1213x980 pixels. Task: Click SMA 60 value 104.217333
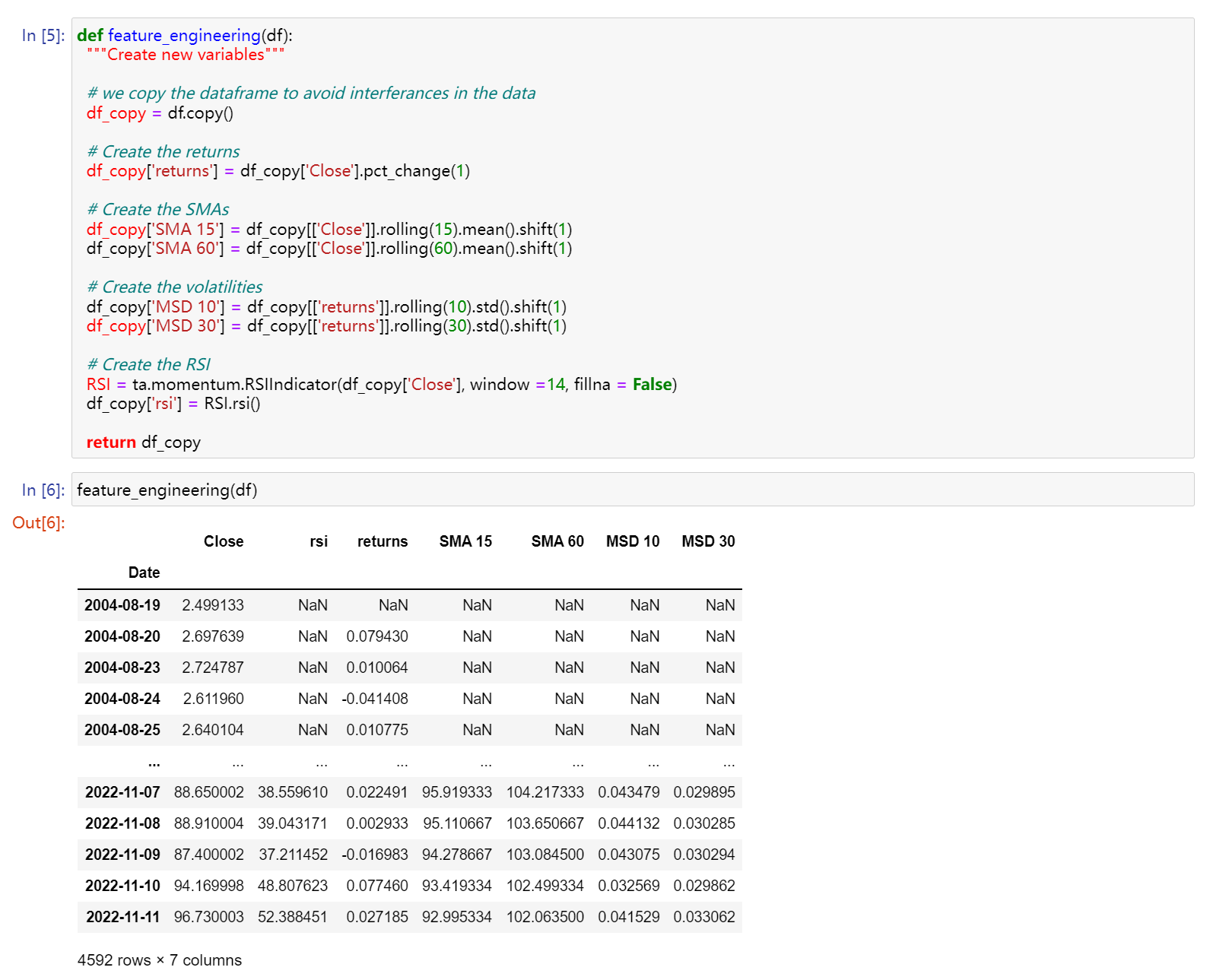point(545,792)
